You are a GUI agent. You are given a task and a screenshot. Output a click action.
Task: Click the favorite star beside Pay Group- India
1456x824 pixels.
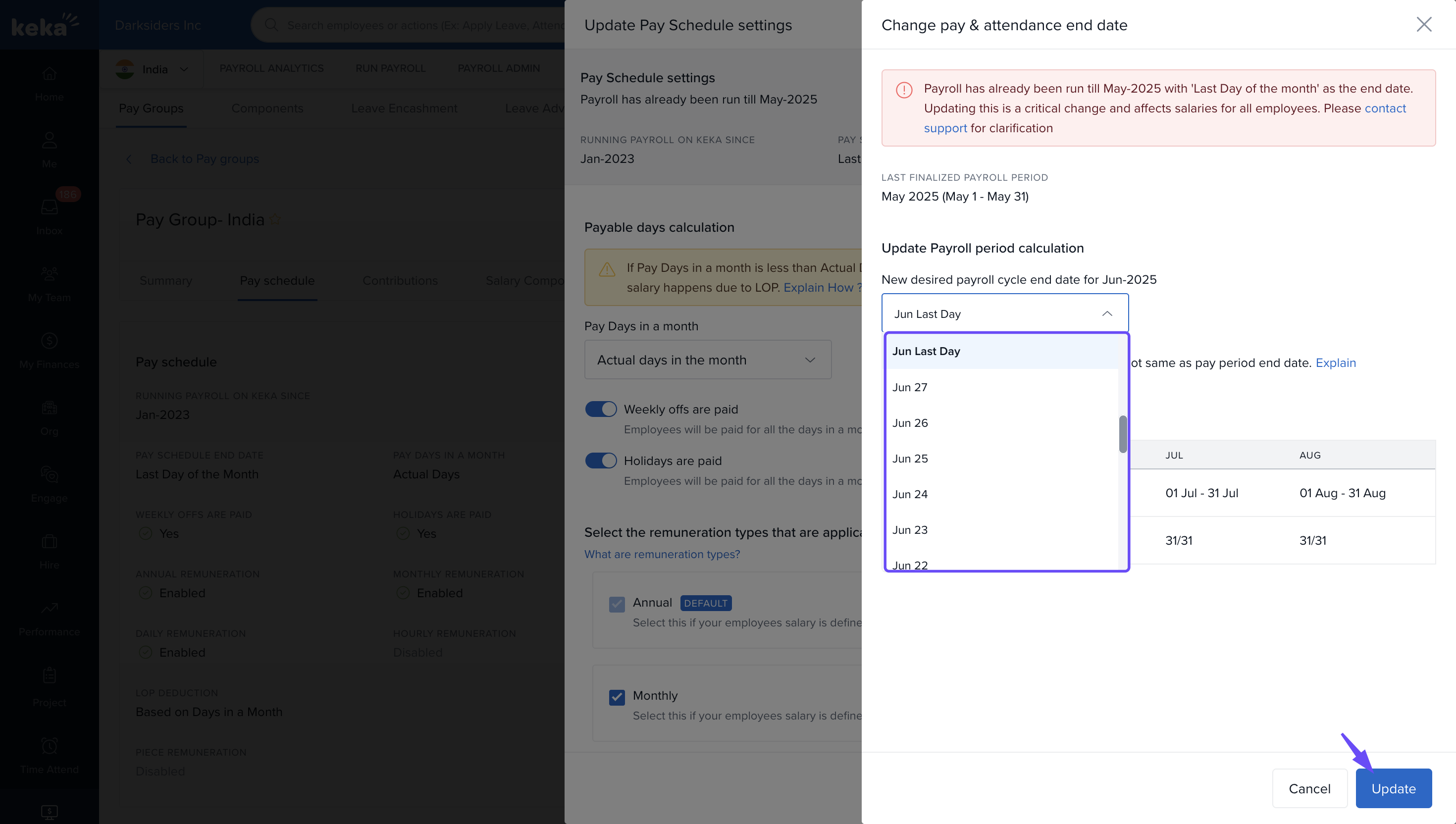(275, 219)
